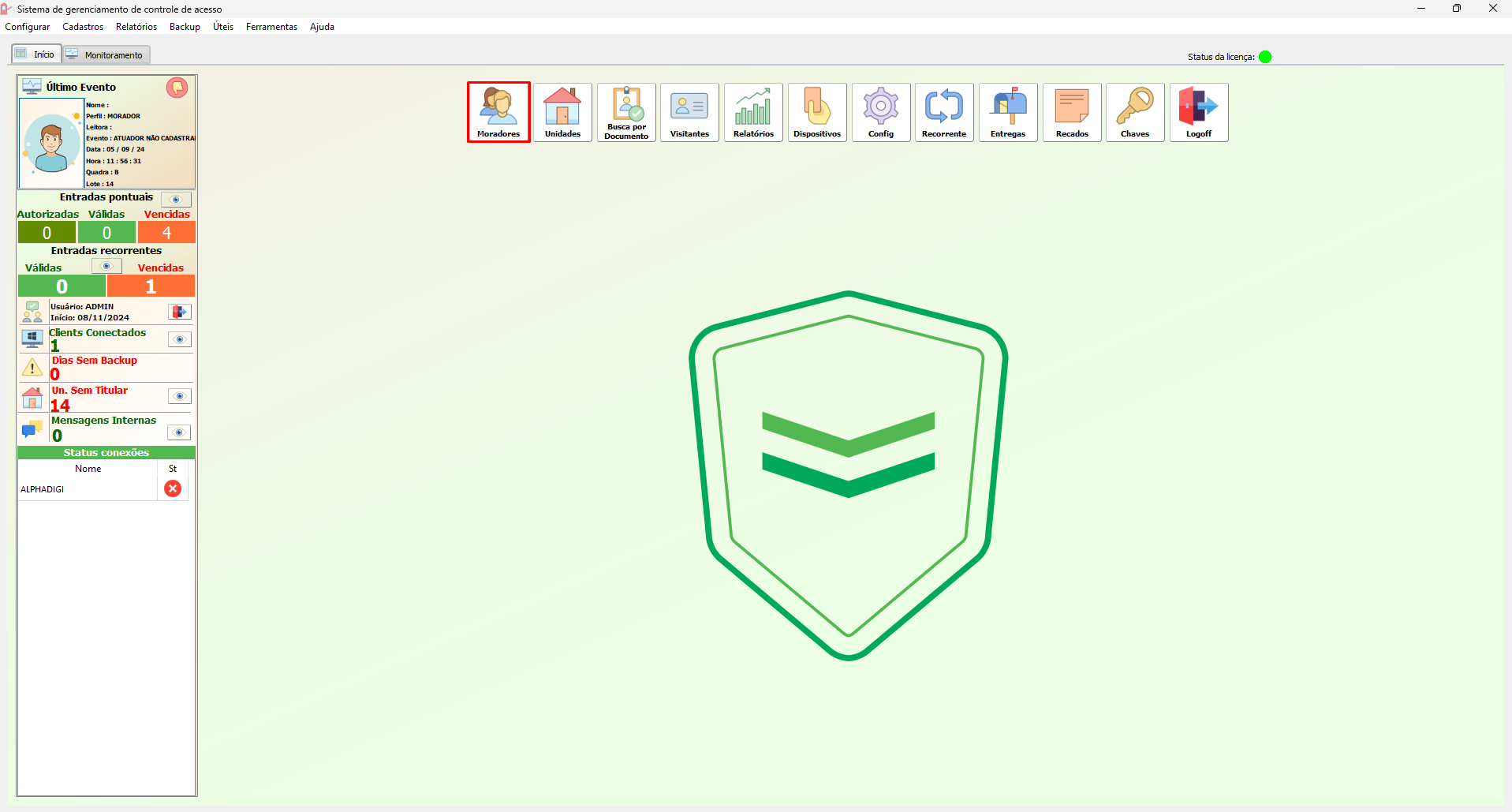Click the Logoff toolbar icon
This screenshot has width=1512, height=812.
pos(1199,112)
